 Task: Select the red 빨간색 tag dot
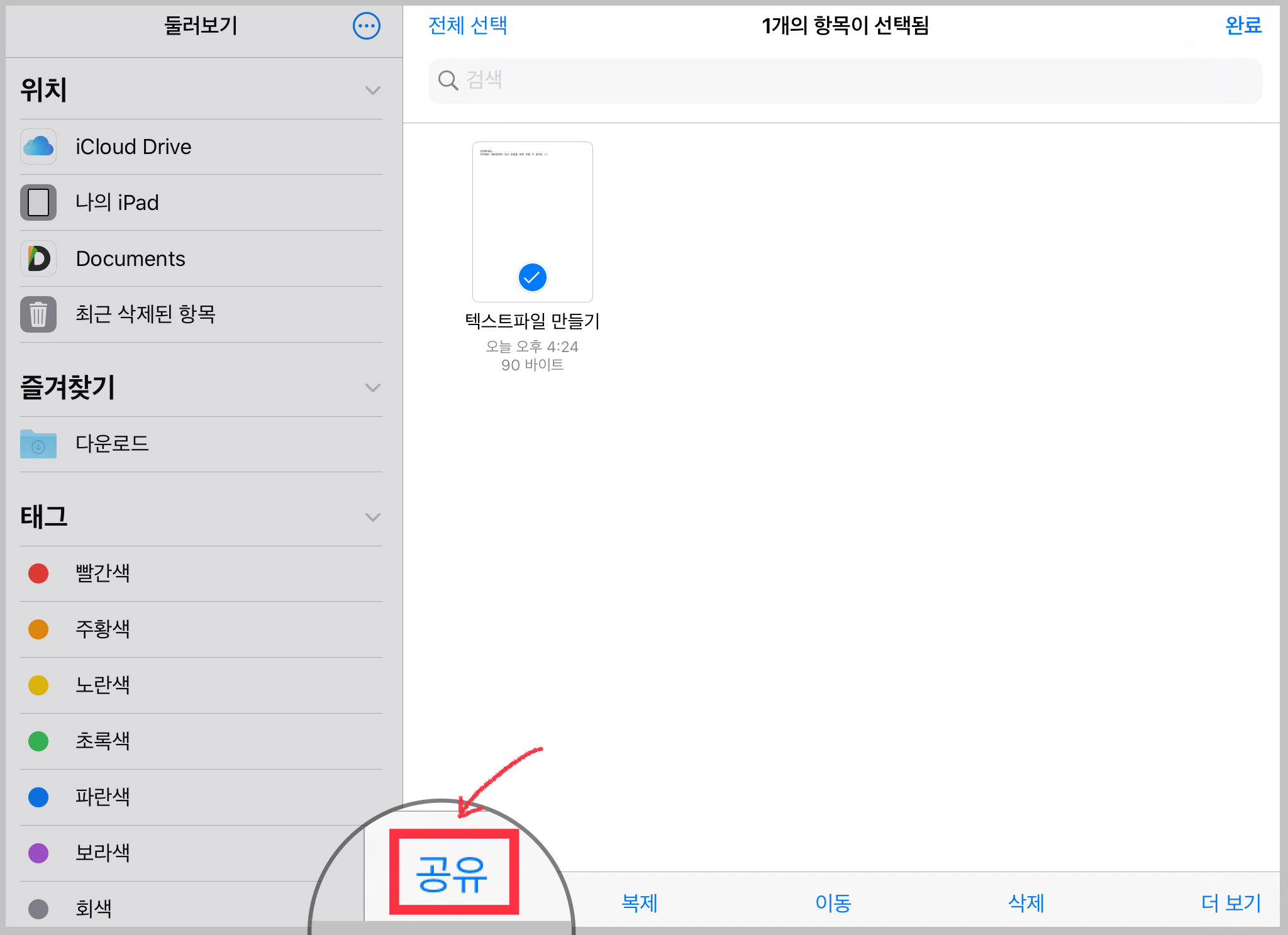pos(38,573)
